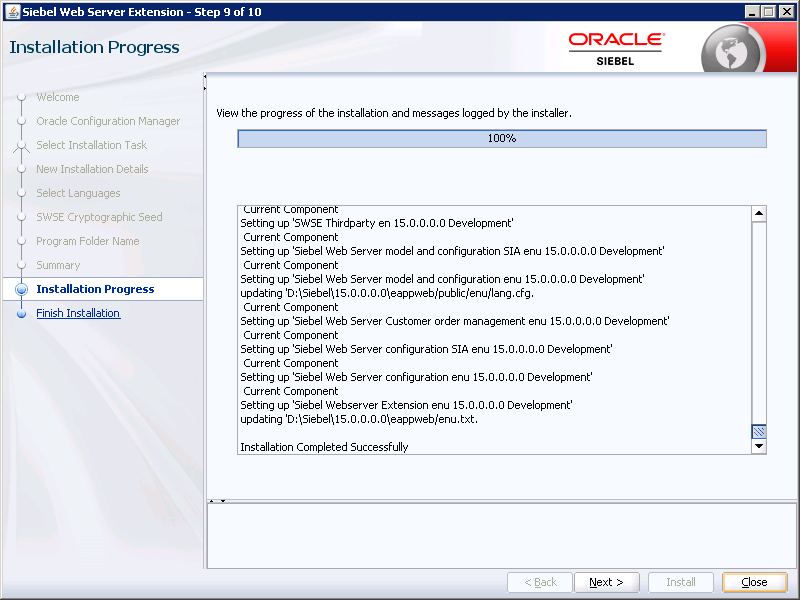Click the SWSE Cryptographic Seed step

click(x=99, y=217)
